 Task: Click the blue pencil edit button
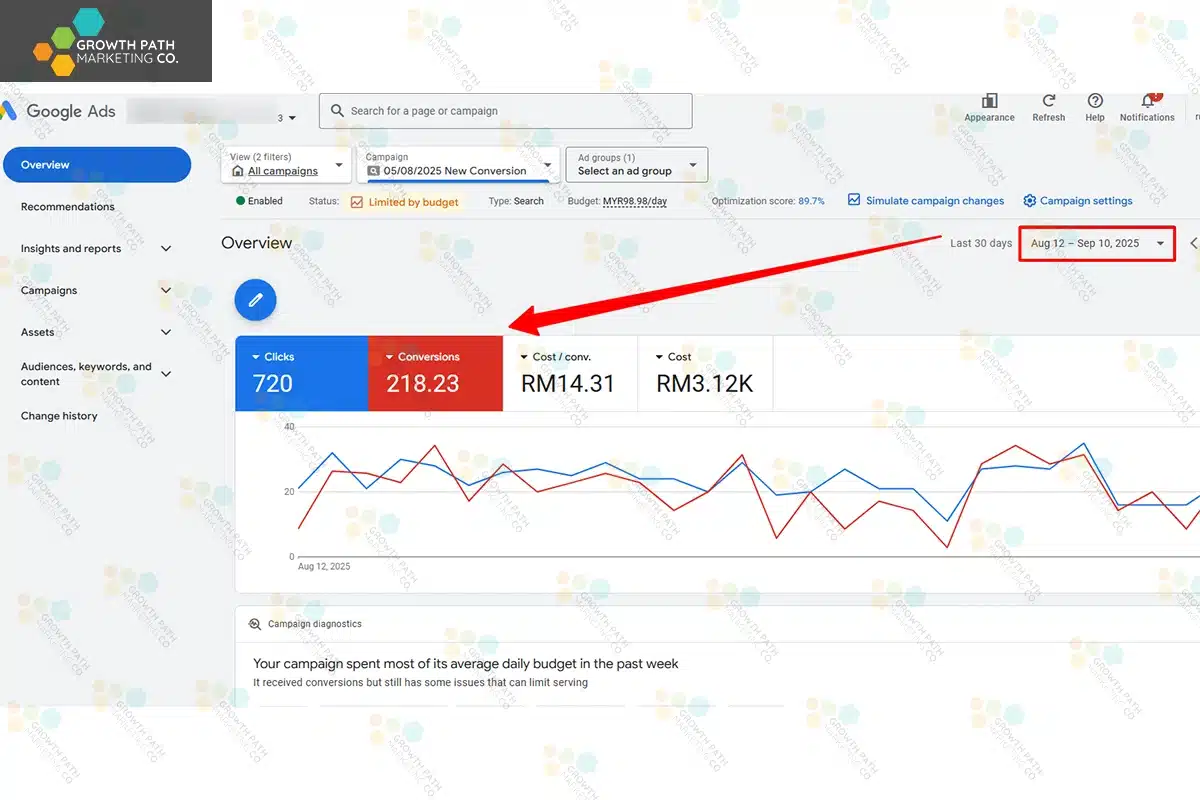pyautogui.click(x=255, y=299)
